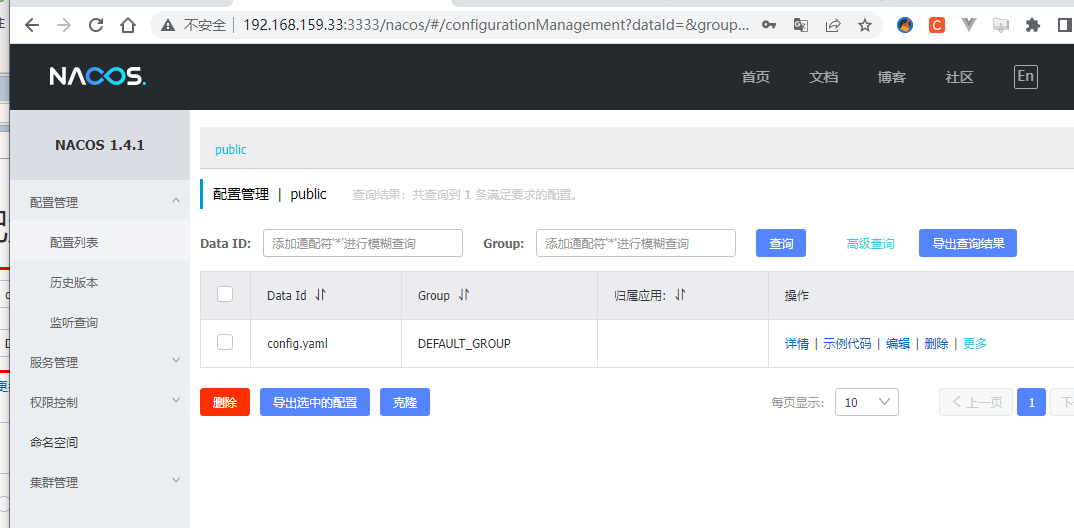Click the 导出选中的配置 button
The width and height of the screenshot is (1074, 528).
pos(315,402)
